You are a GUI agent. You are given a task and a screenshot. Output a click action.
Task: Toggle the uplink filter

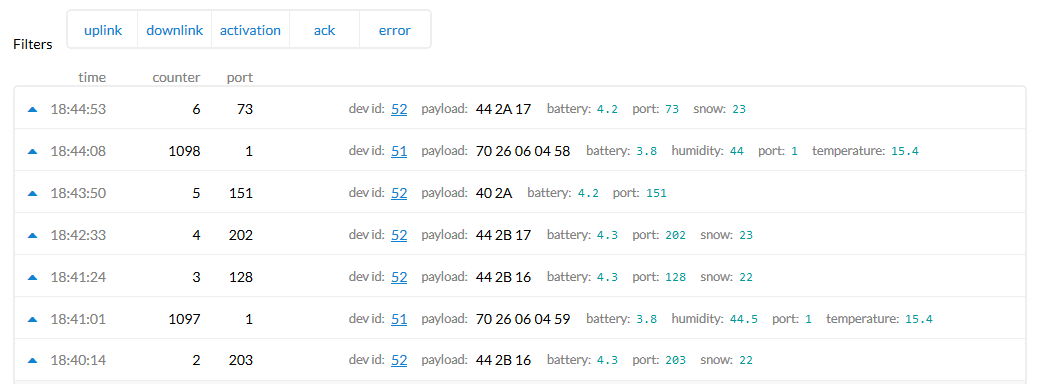click(103, 30)
